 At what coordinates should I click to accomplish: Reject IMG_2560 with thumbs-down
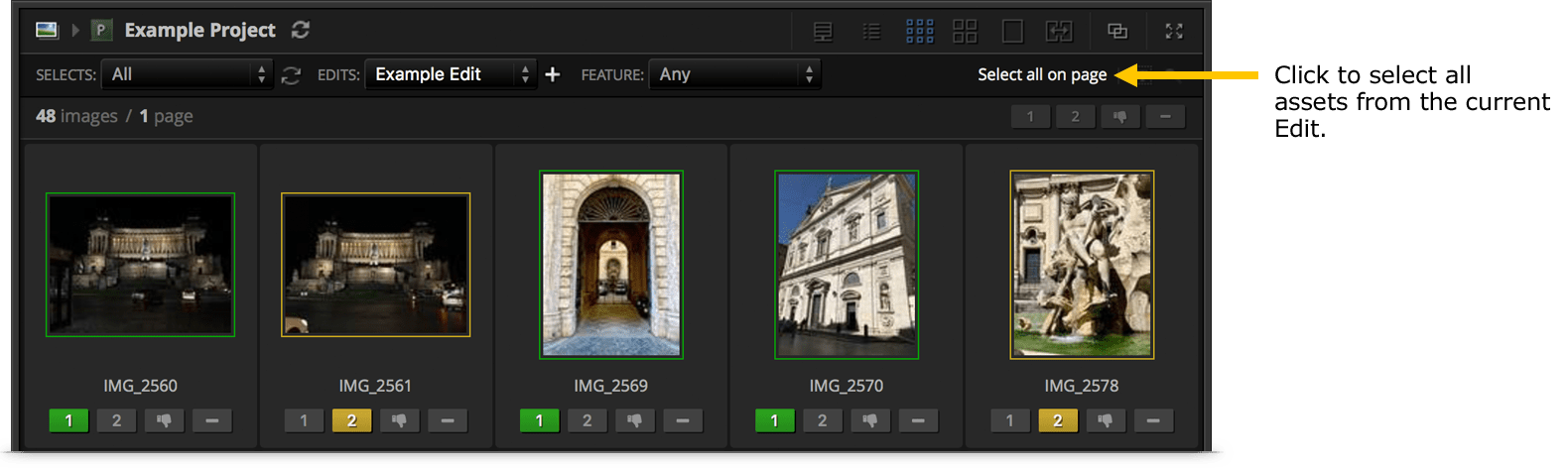164,420
